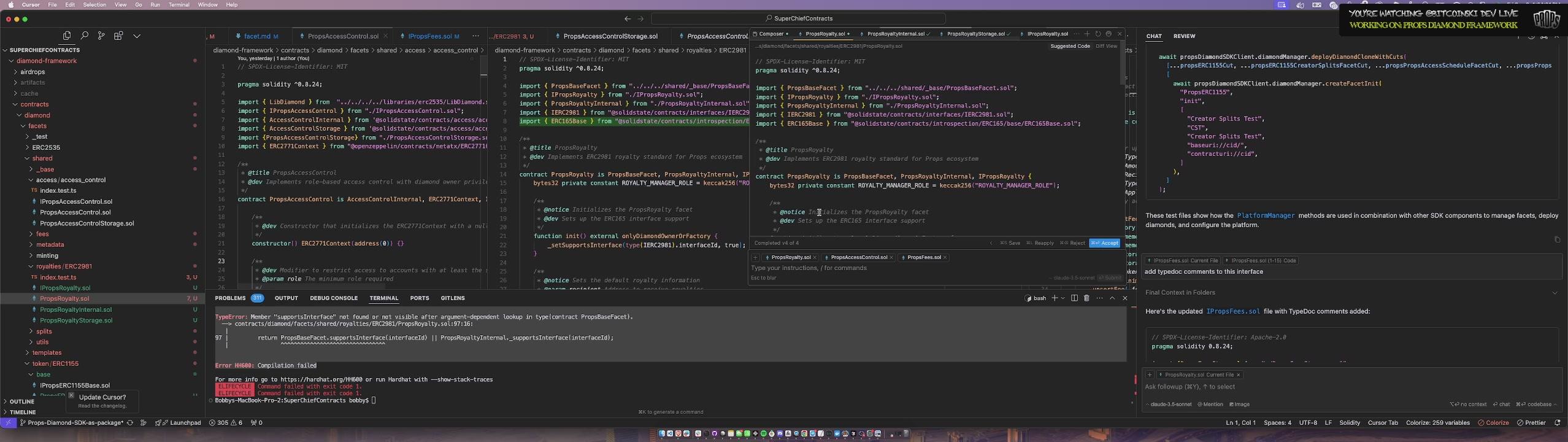
Task: Expand the OUTLINE section
Action: click(x=22, y=401)
